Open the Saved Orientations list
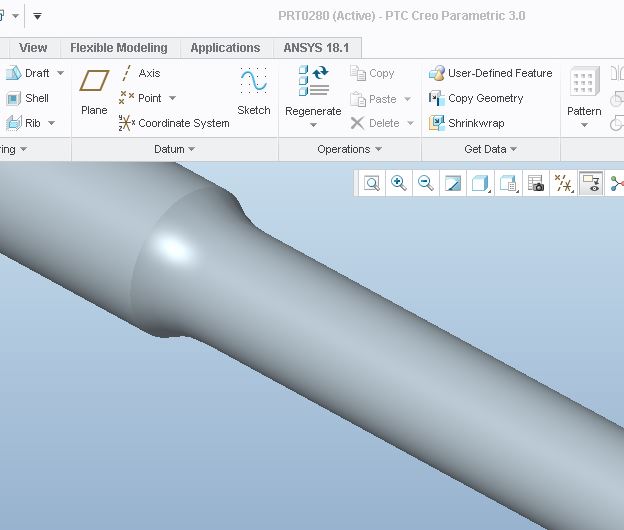This screenshot has width=624, height=530. tap(508, 183)
